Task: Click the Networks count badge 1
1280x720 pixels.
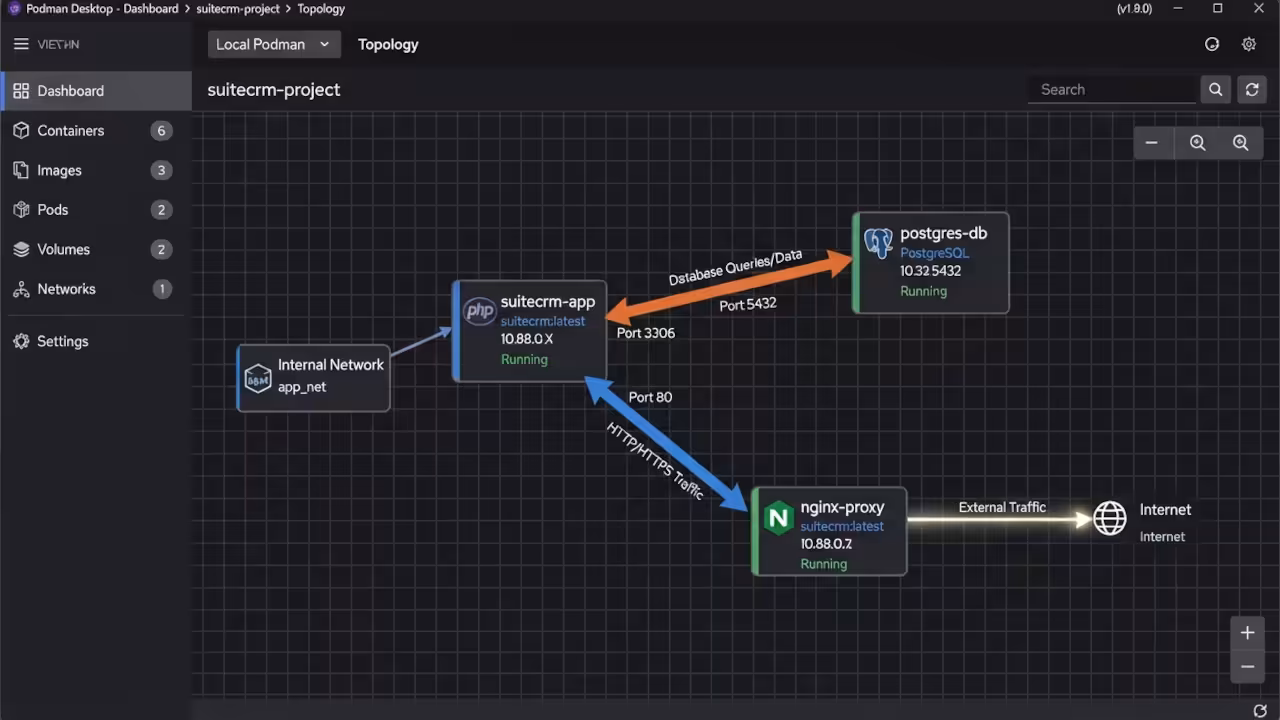Action: tap(161, 289)
